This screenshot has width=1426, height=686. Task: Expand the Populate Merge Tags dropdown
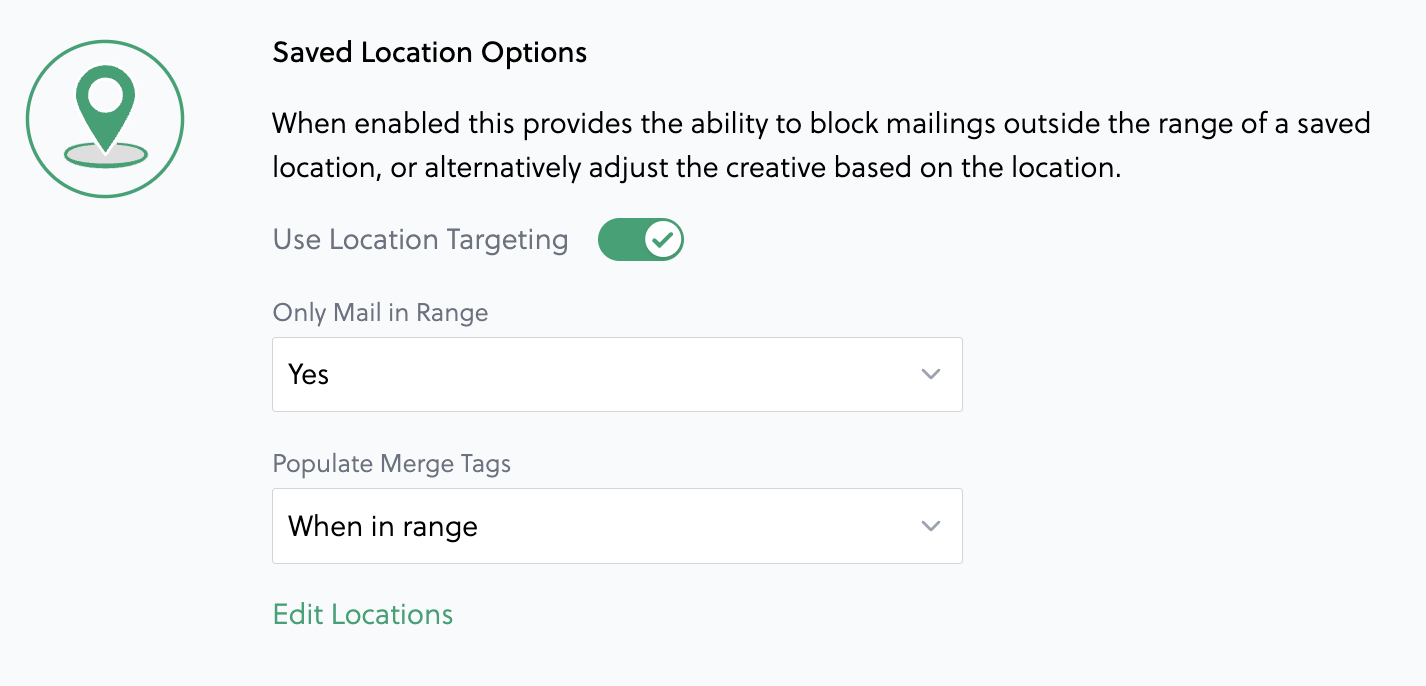[616, 526]
